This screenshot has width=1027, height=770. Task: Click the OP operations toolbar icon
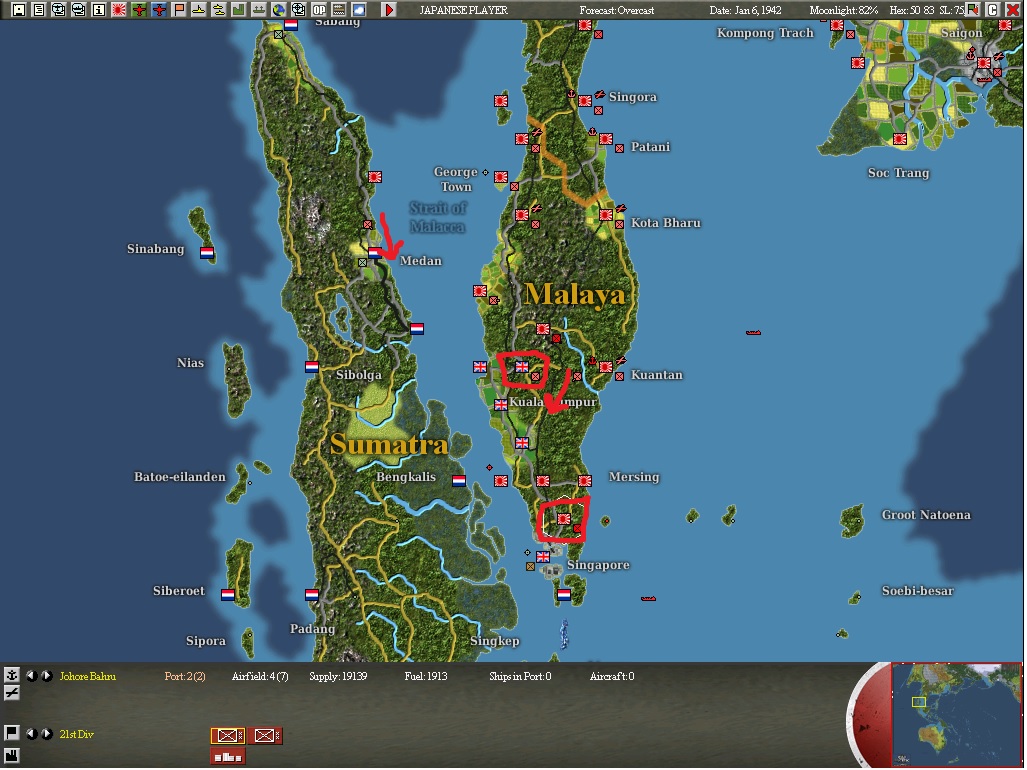319,10
